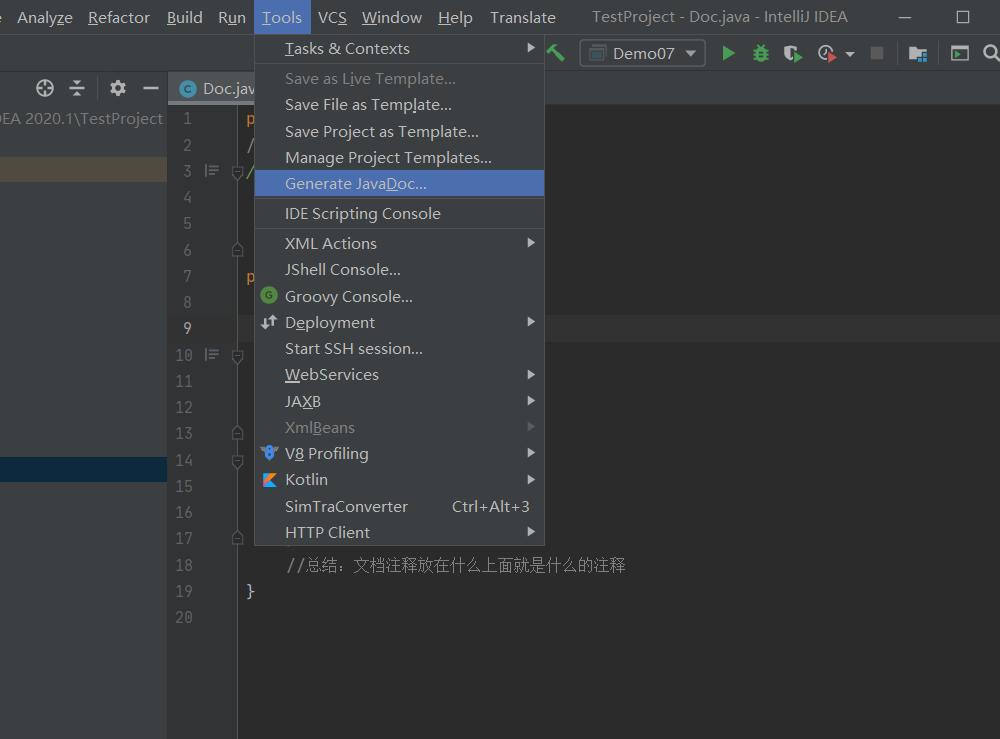
Task: Select SimTraConverter menu entry
Action: [x=399, y=506]
